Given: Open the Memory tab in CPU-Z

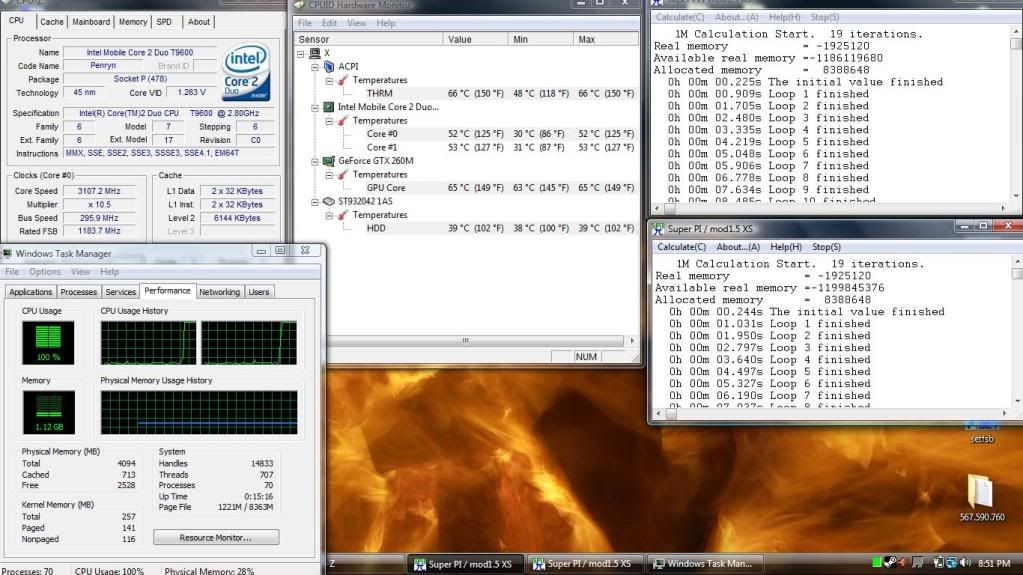Looking at the screenshot, I should pyautogui.click(x=133, y=22).
